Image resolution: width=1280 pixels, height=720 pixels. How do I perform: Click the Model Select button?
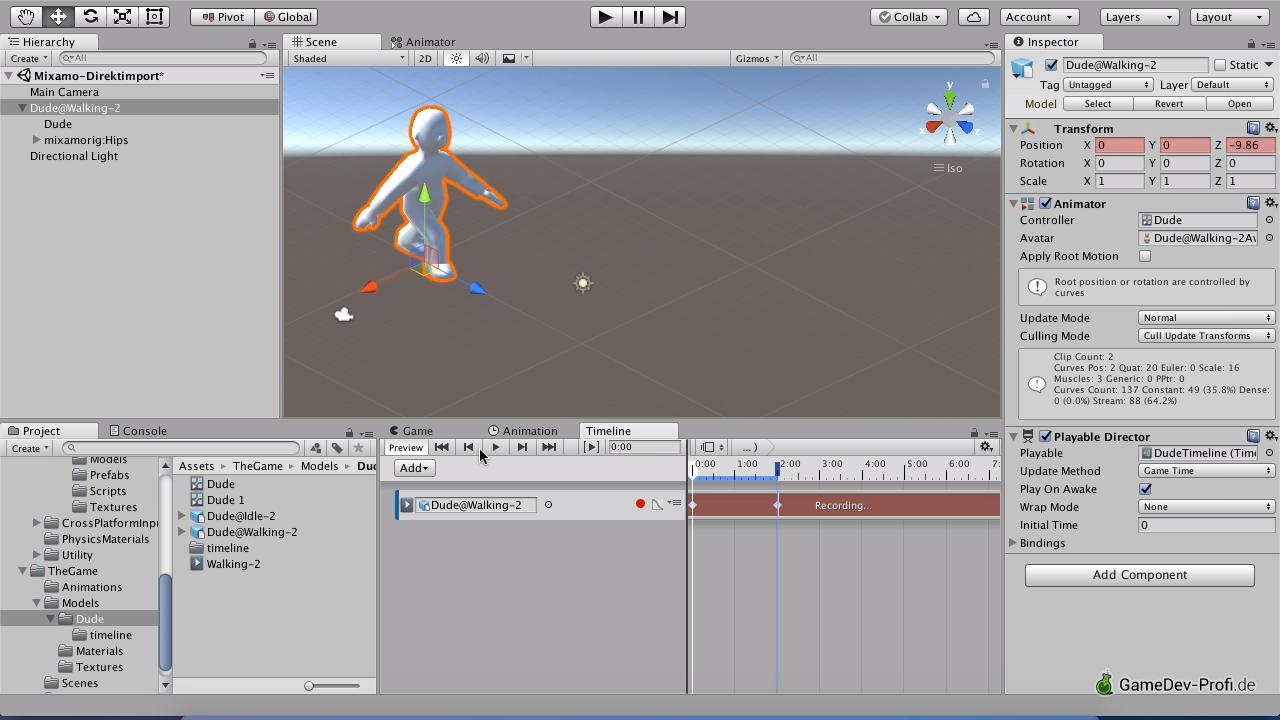point(1097,104)
